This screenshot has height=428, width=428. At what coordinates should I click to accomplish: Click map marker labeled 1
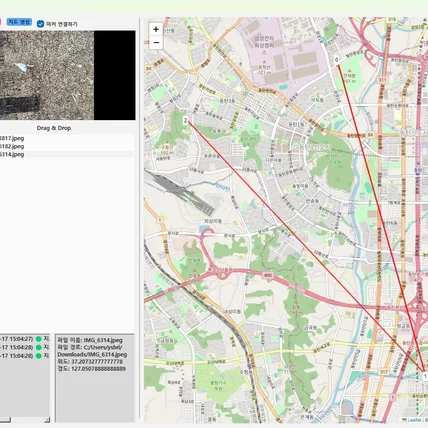pos(425,376)
